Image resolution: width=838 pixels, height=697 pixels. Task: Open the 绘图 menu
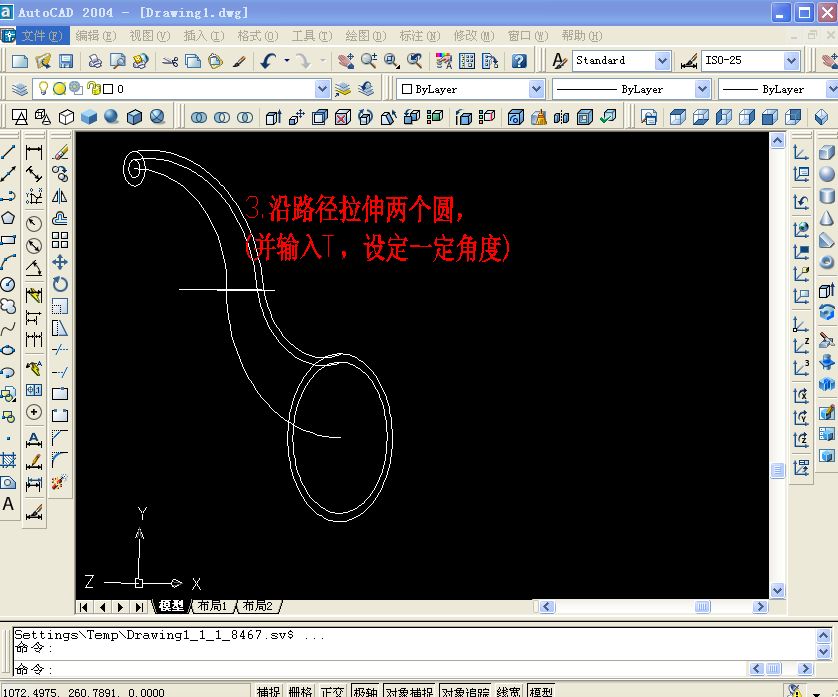(x=366, y=36)
